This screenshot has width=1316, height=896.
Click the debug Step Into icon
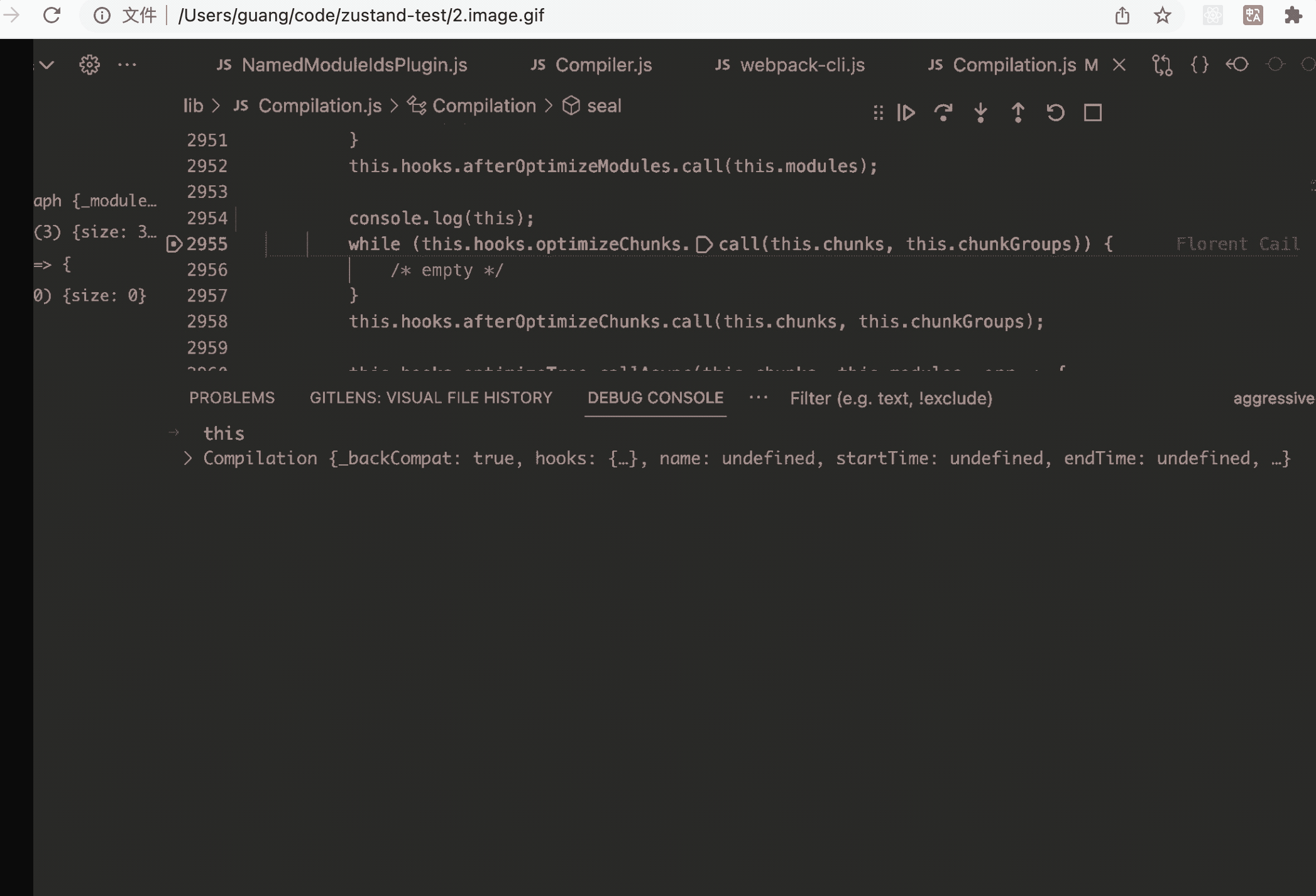click(x=980, y=113)
